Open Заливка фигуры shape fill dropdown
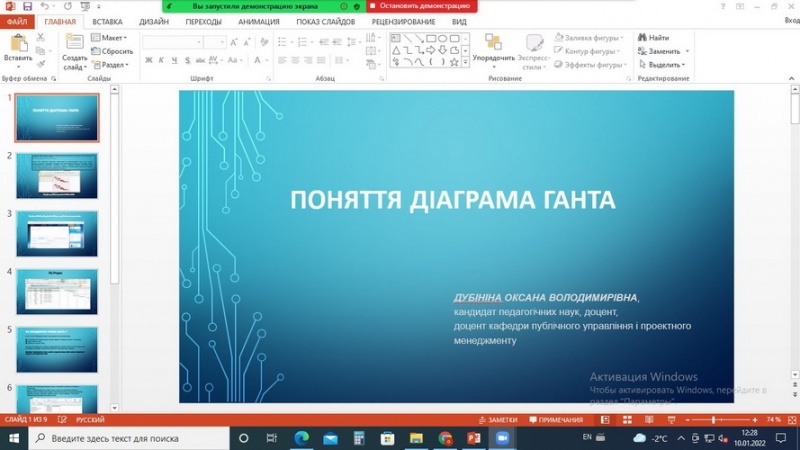 (x=589, y=38)
